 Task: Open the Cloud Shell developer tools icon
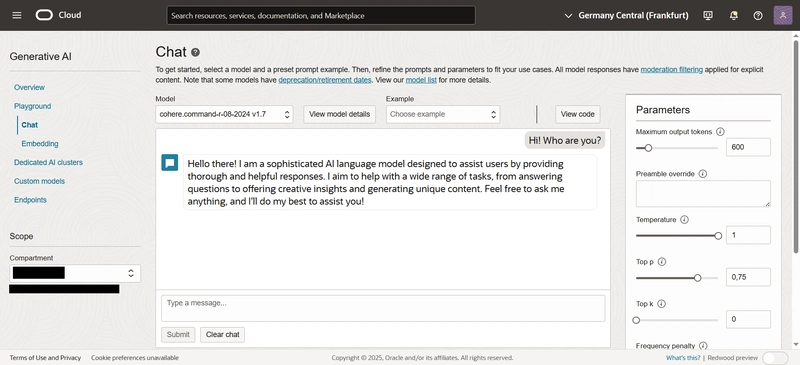coord(708,15)
